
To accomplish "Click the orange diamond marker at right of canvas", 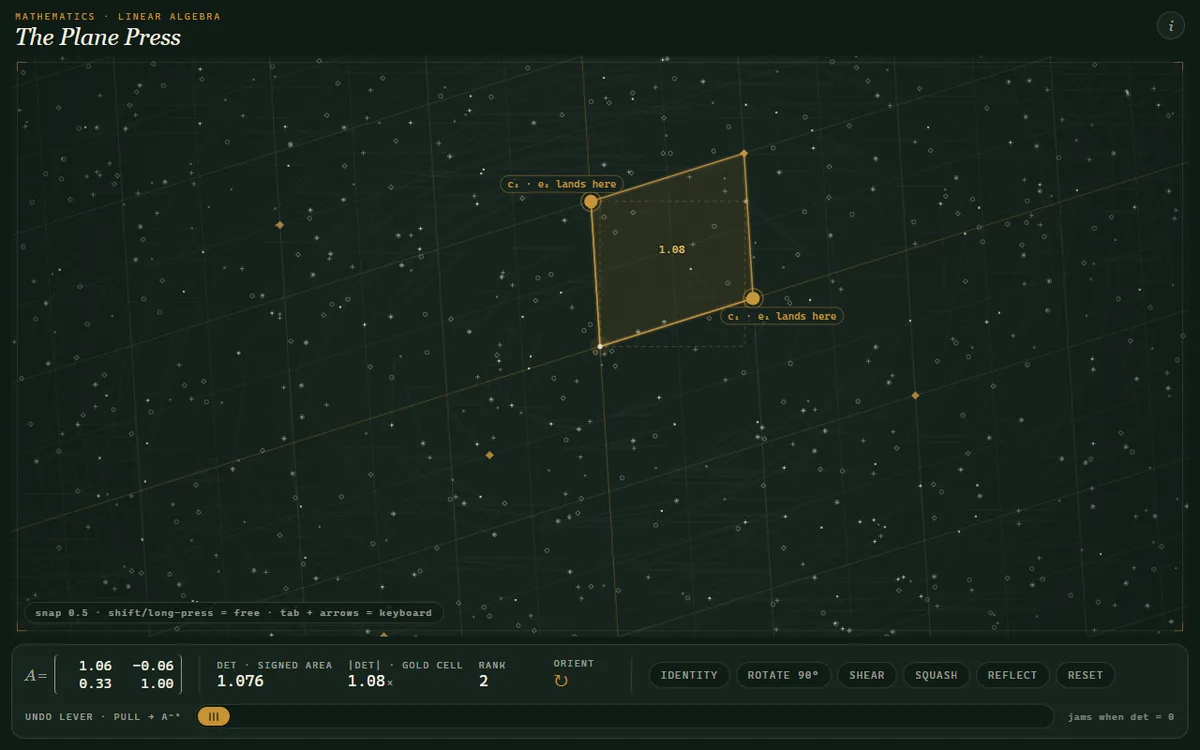I will click(x=915, y=396).
